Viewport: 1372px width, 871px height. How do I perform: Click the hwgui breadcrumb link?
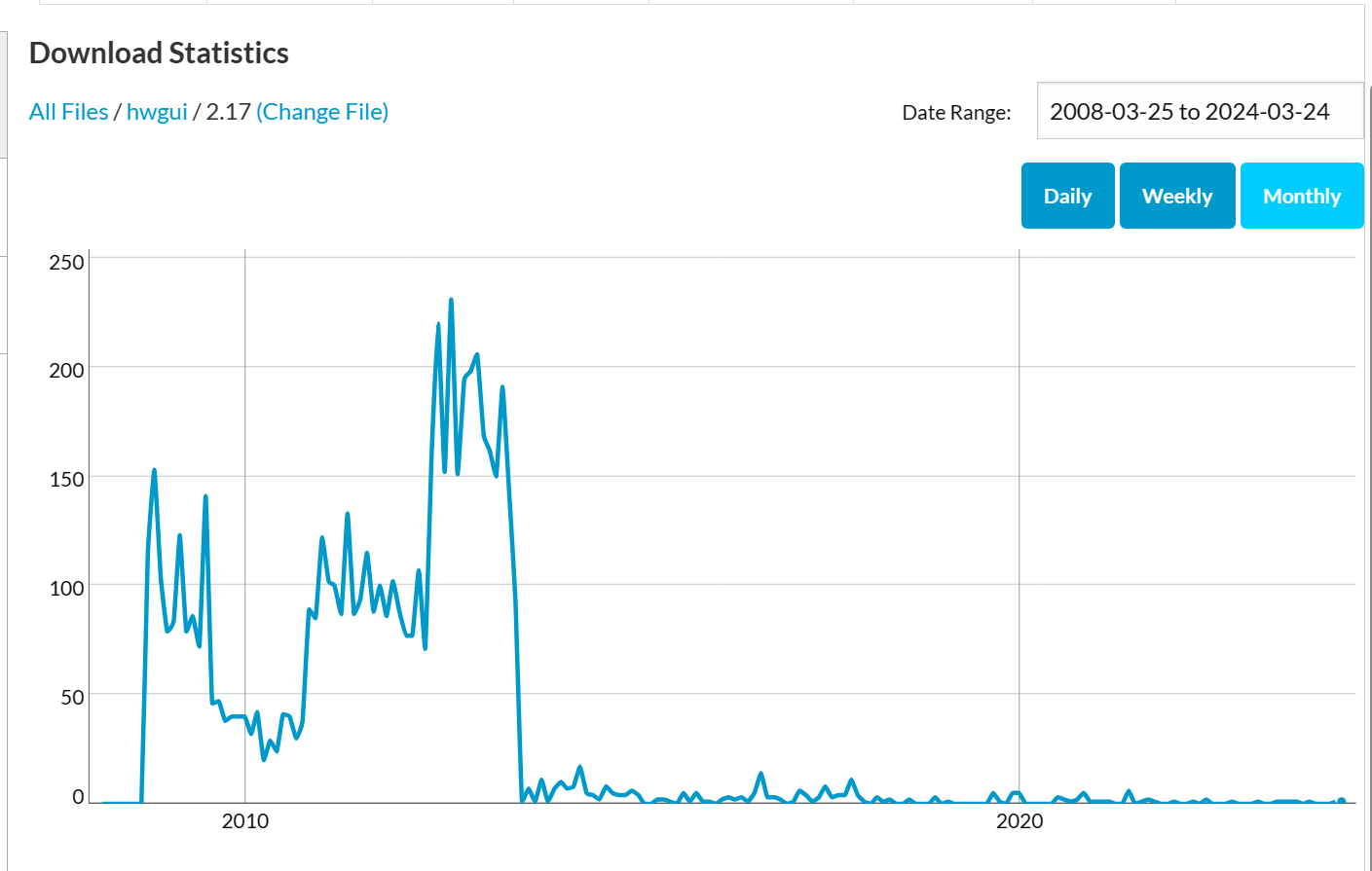click(157, 112)
